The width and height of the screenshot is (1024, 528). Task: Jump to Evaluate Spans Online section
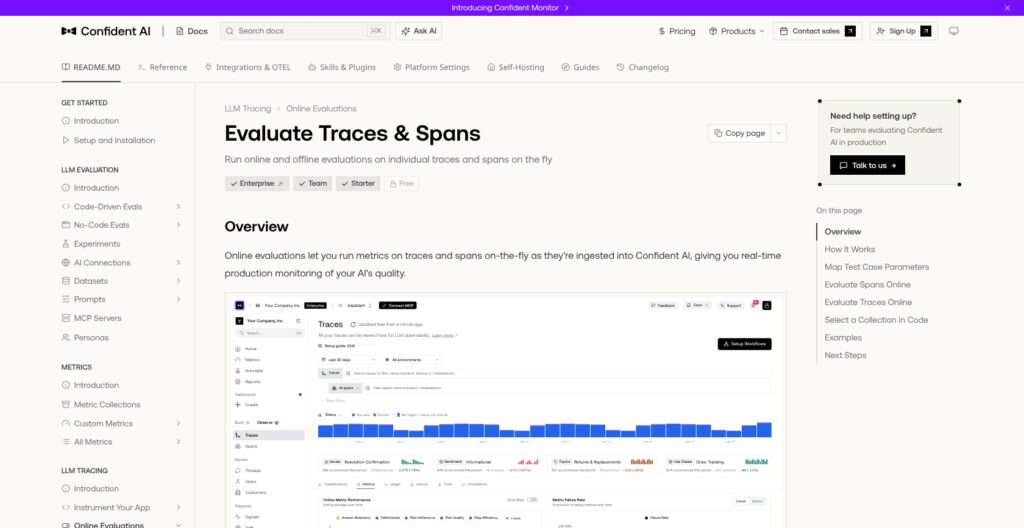point(867,285)
